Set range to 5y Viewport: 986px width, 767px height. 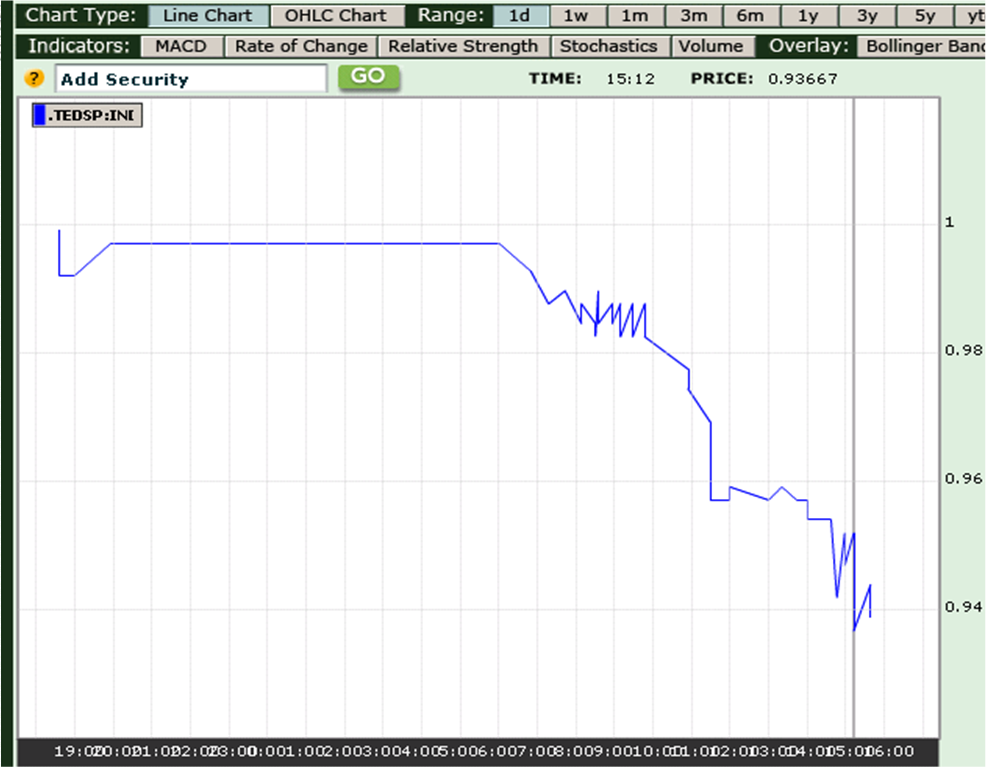924,15
